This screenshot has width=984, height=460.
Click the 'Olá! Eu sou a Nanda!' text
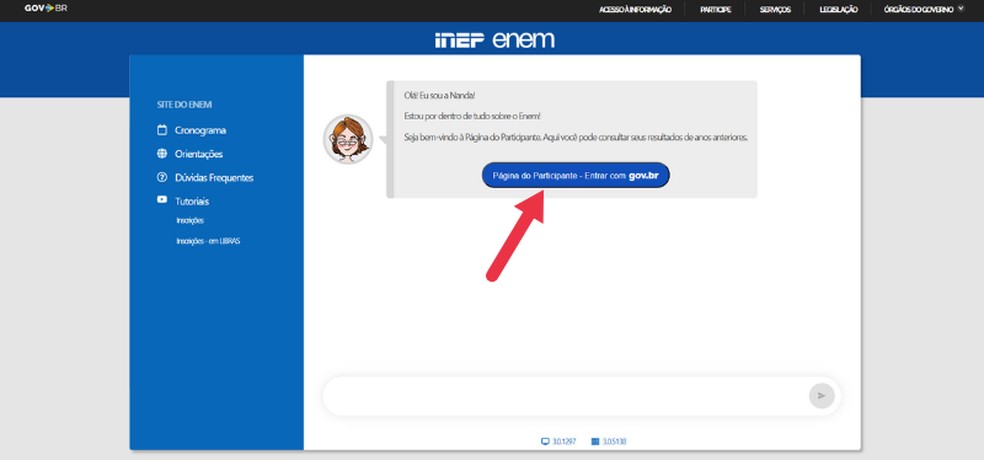pos(440,95)
